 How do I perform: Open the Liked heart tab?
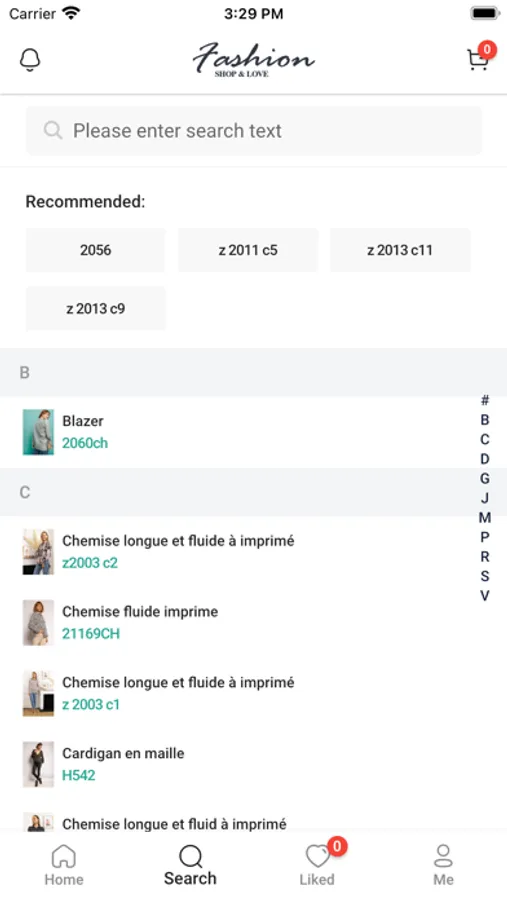tap(317, 865)
